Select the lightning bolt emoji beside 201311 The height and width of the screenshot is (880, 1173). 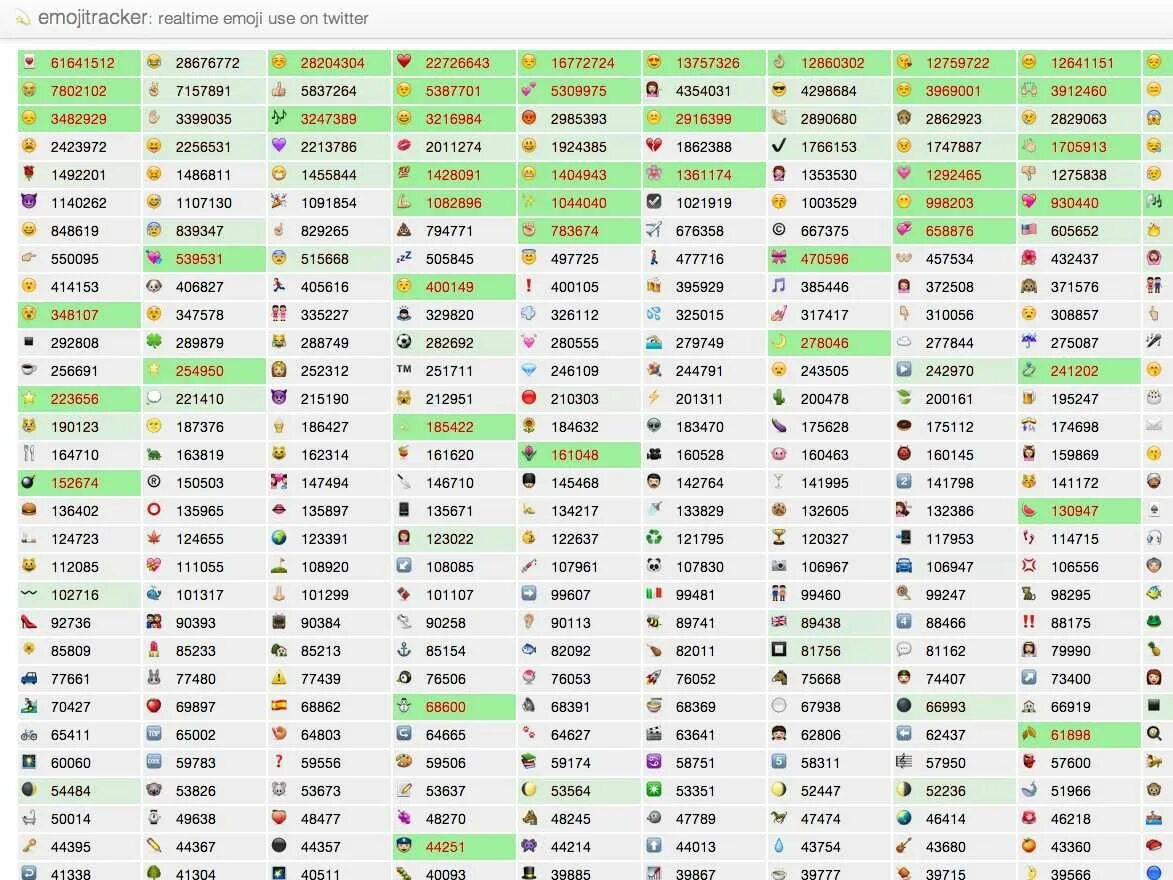(654, 398)
